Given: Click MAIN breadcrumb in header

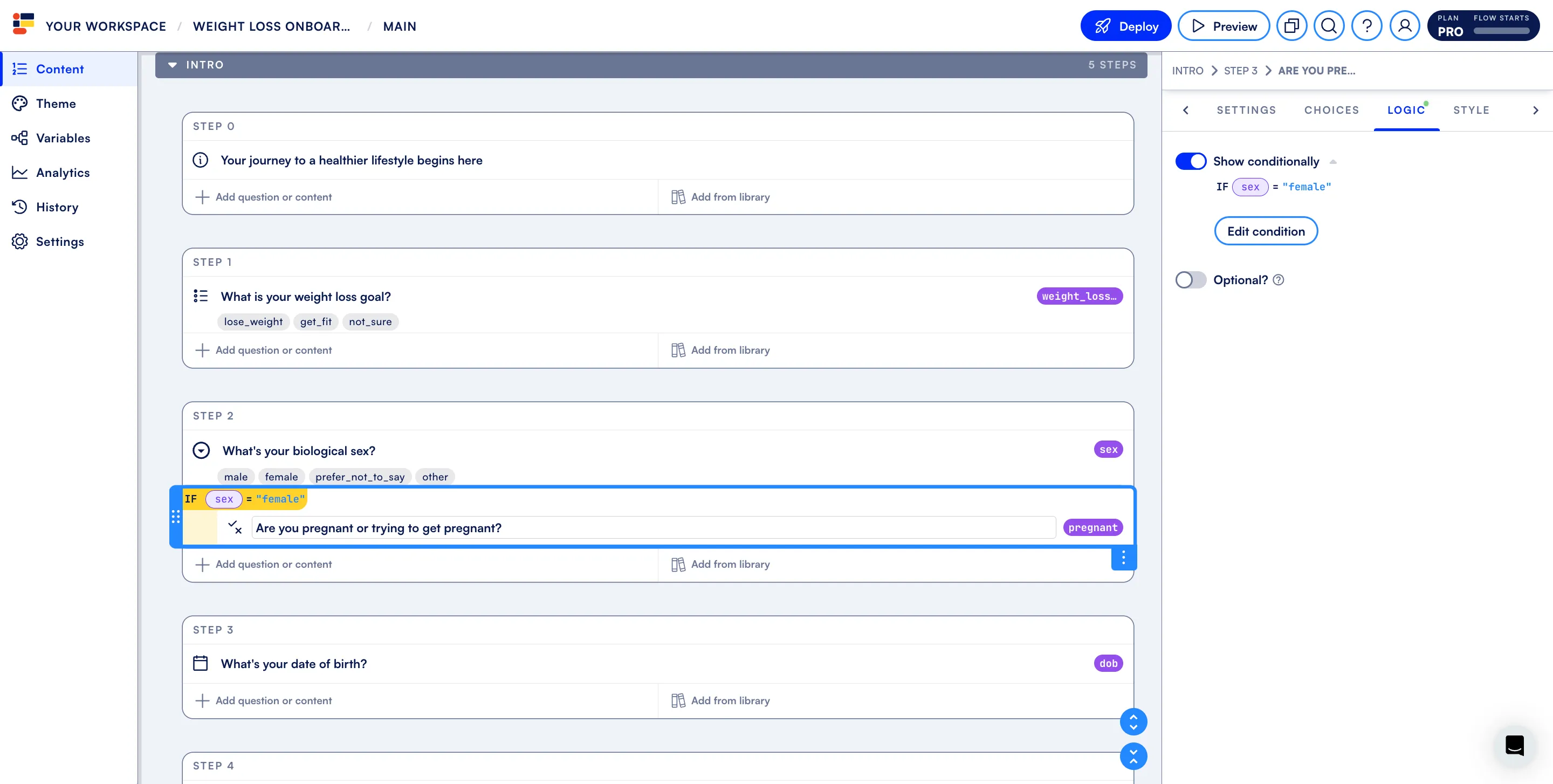Looking at the screenshot, I should coord(399,26).
